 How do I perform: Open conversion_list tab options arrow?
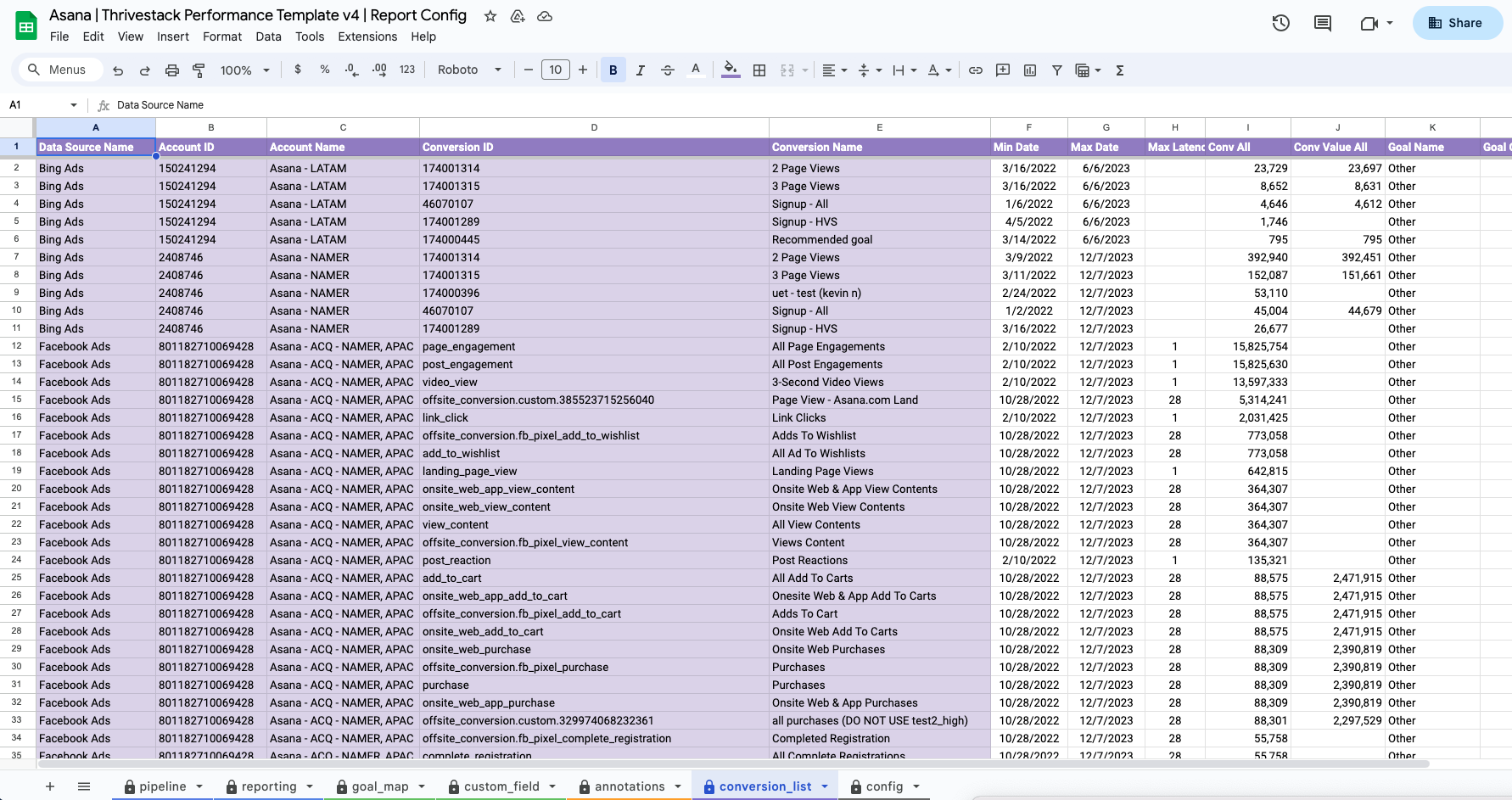coord(825,786)
